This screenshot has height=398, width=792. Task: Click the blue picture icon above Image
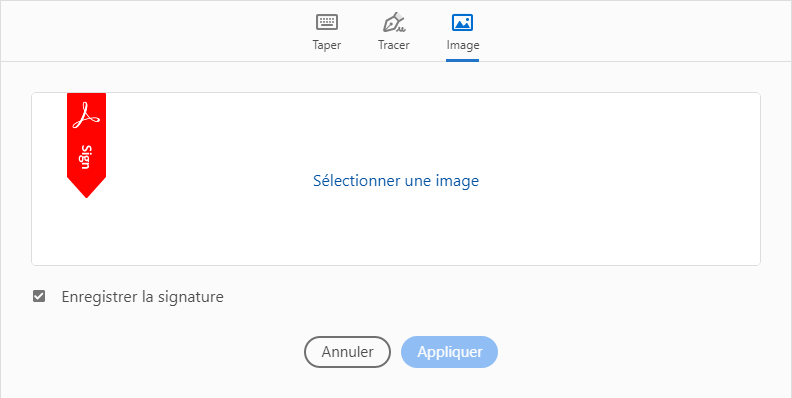pyautogui.click(x=462, y=22)
